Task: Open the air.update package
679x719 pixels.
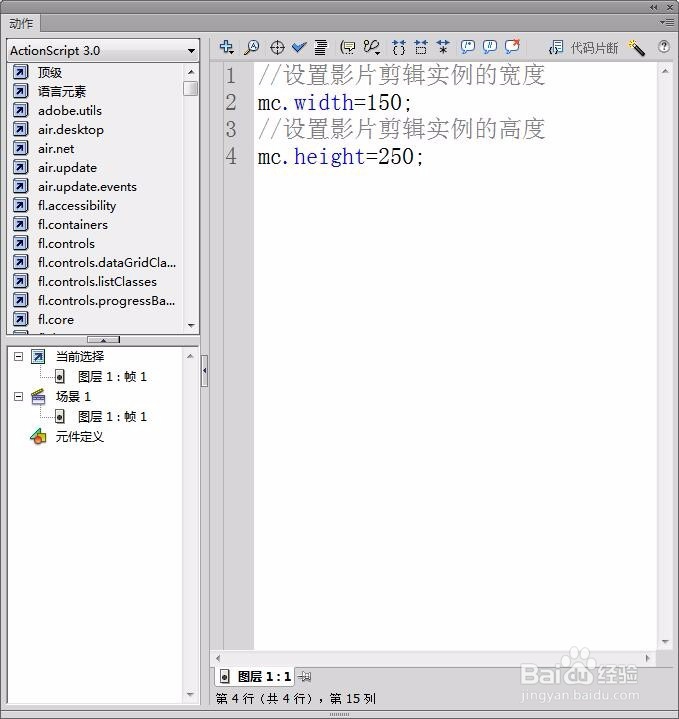Action: 67,168
